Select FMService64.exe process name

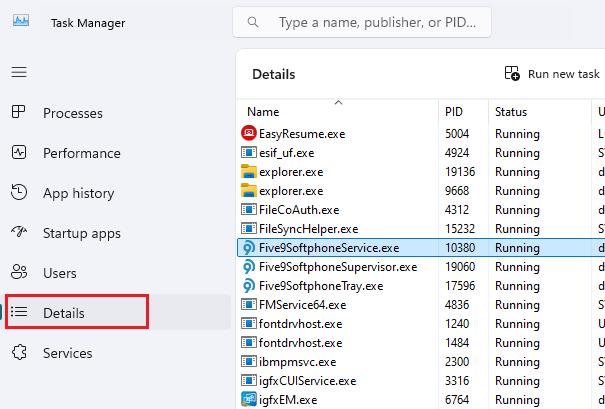(x=302, y=305)
